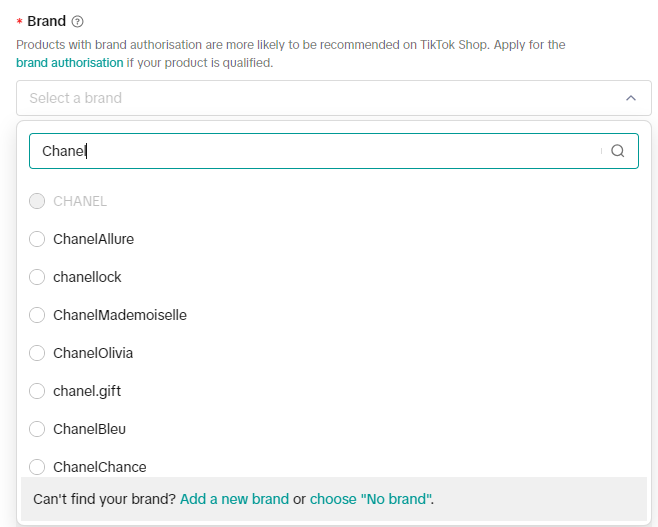Collapse the brand dropdown chevron

click(x=631, y=98)
